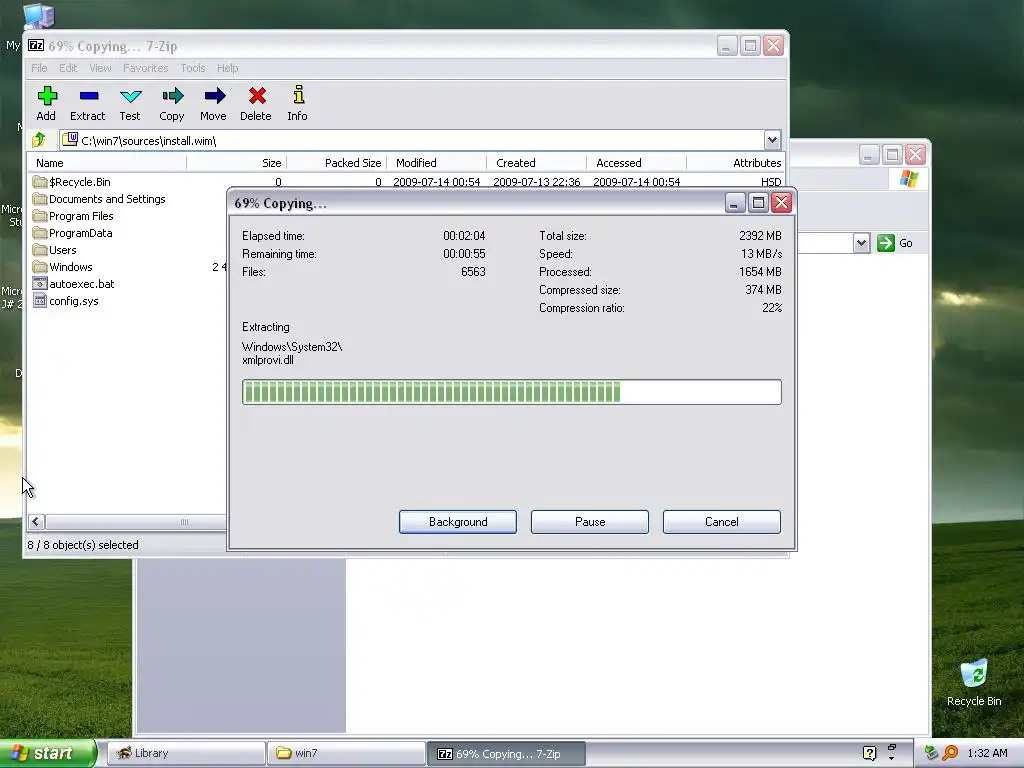
Task: Click the taskbar clock 1:32 AM
Action: pyautogui.click(x=987, y=753)
